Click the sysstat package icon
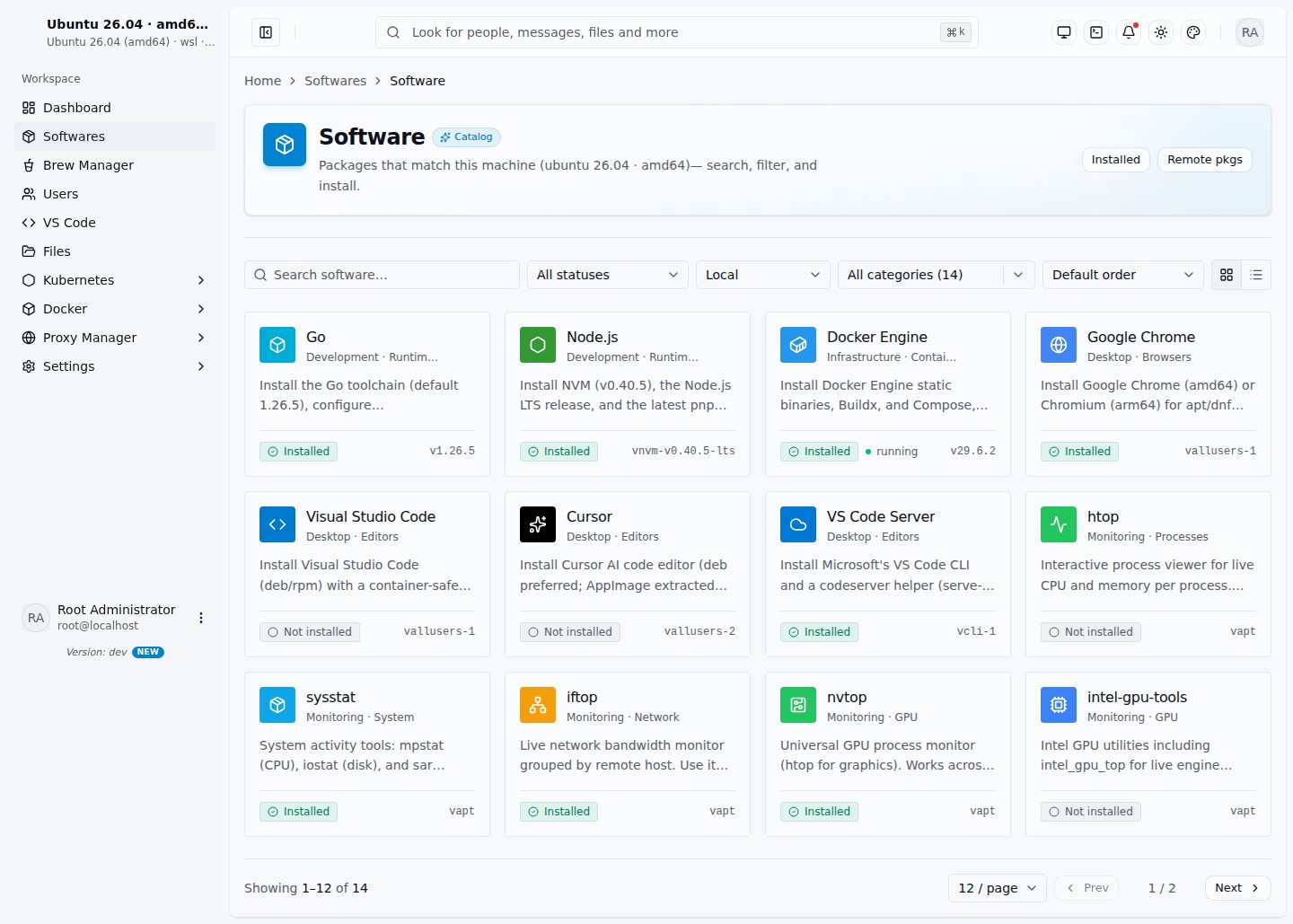The image size is (1293, 924). (x=277, y=705)
